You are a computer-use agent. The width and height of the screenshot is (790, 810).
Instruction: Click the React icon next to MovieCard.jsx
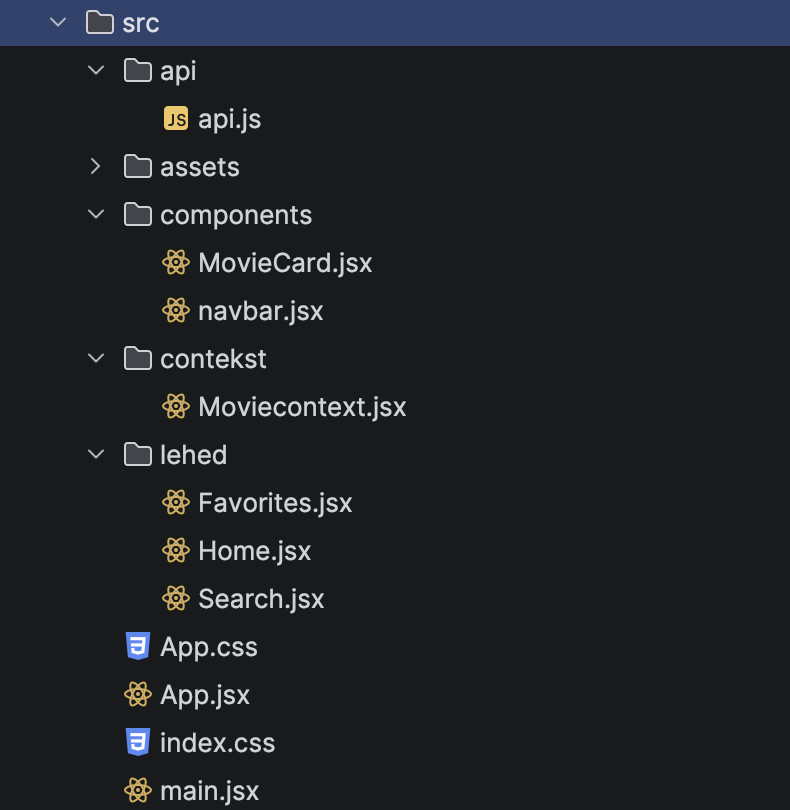tap(175, 263)
